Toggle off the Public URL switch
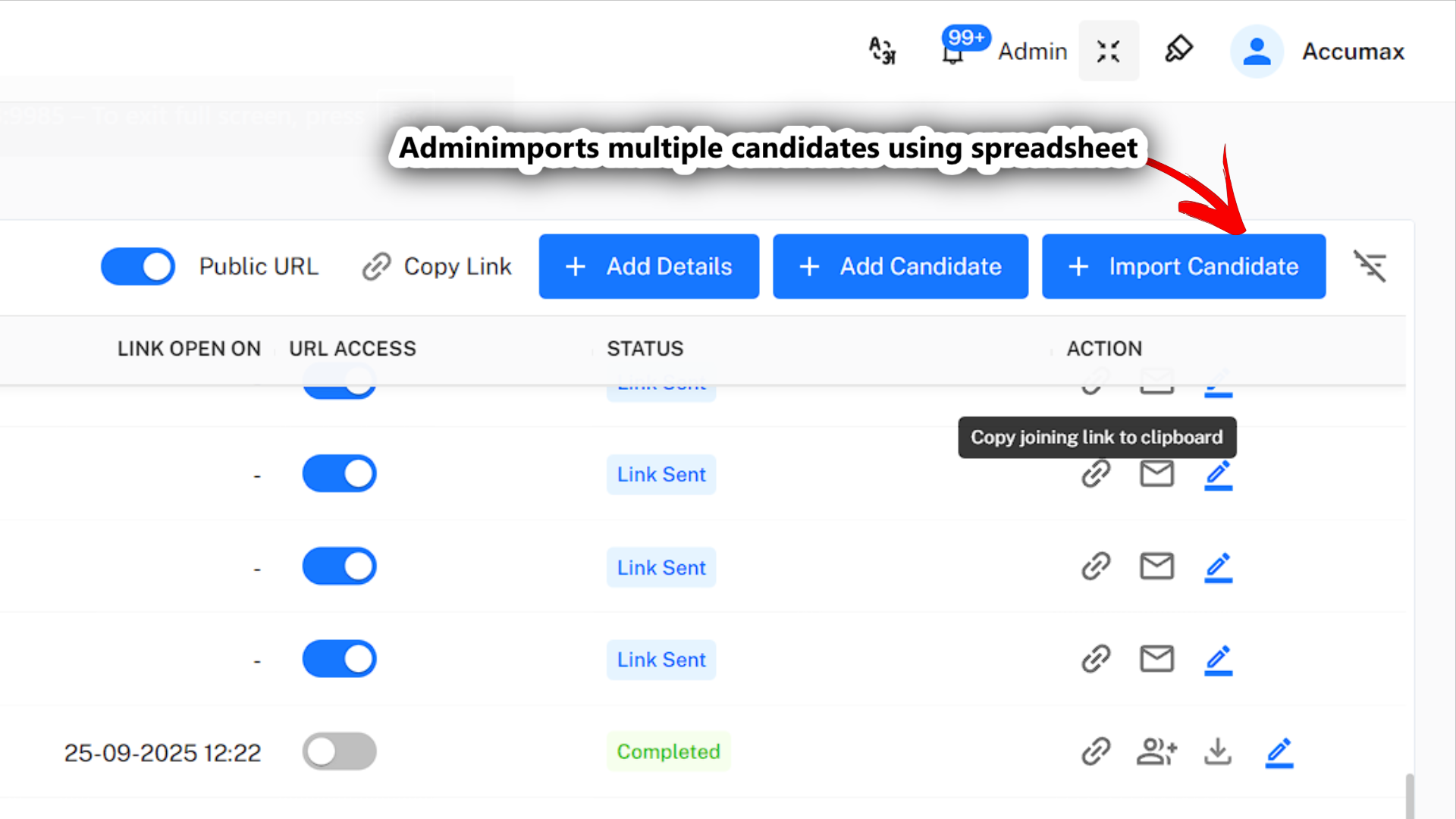This screenshot has height=819, width=1456. [x=138, y=266]
